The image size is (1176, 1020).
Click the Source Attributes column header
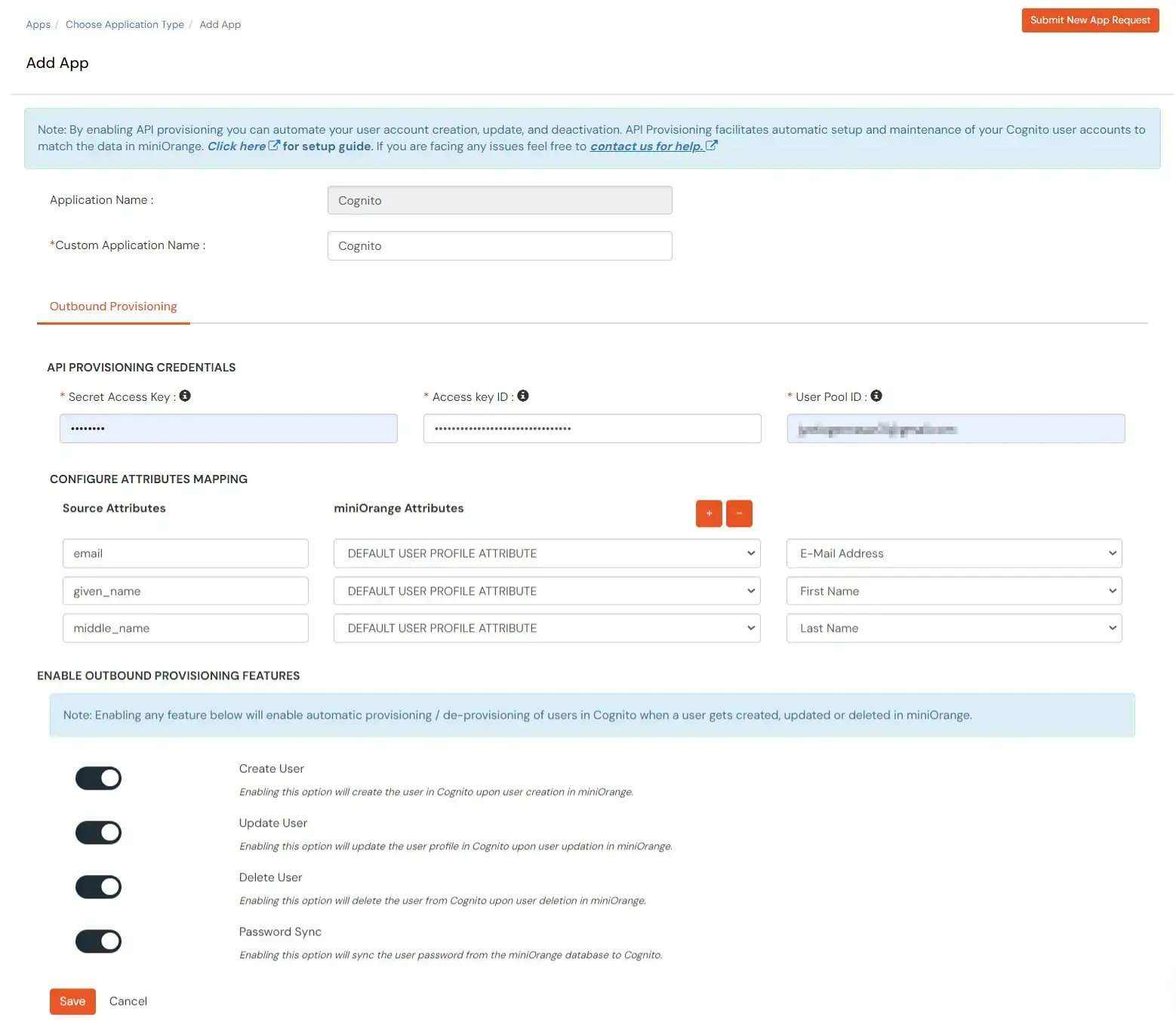tap(114, 508)
